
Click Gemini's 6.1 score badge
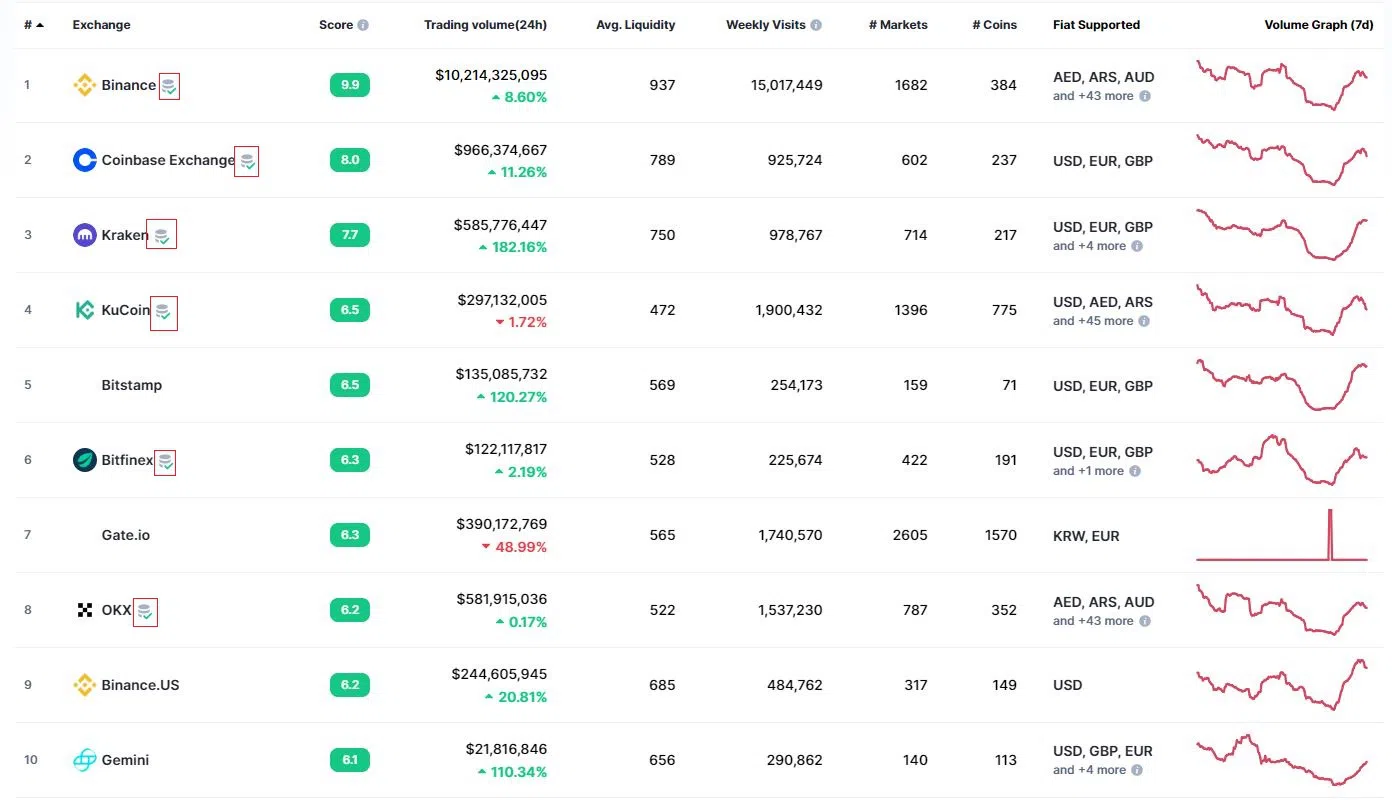tap(350, 760)
